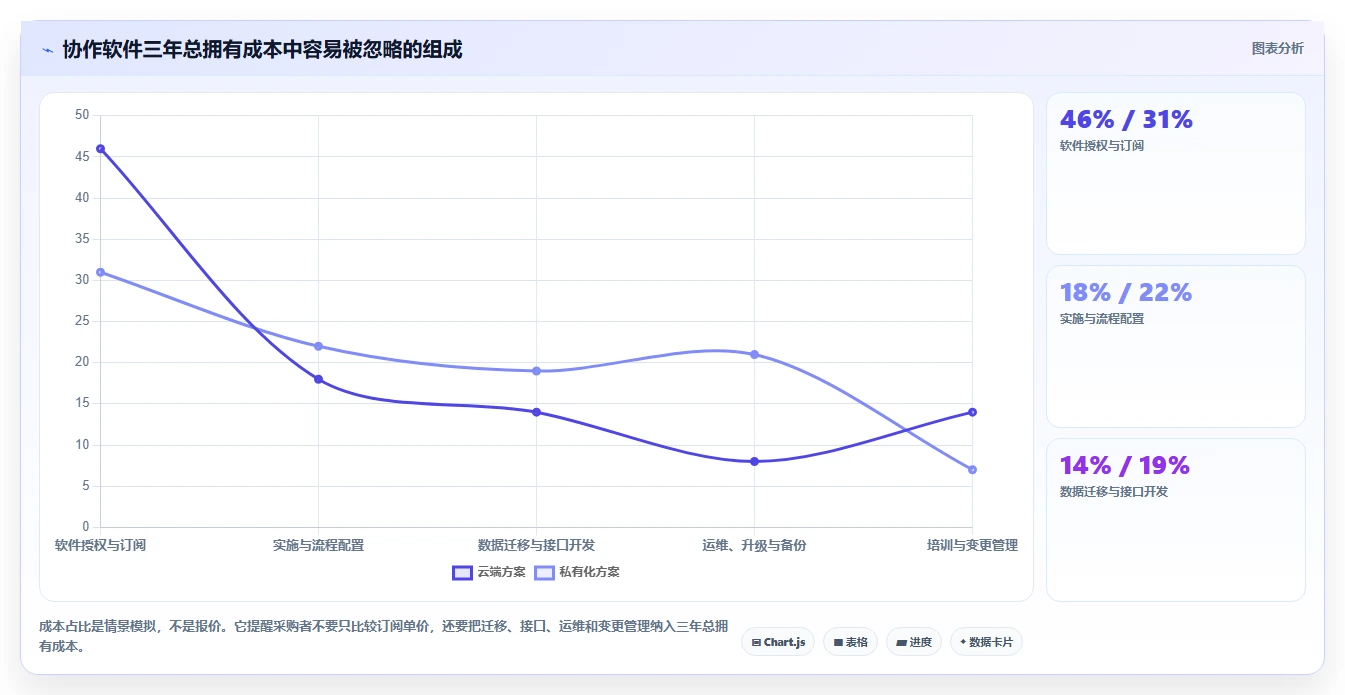Click the x-axis label 数据迁移与接口开发
Viewport: 1345px width, 695px height.
(536, 545)
